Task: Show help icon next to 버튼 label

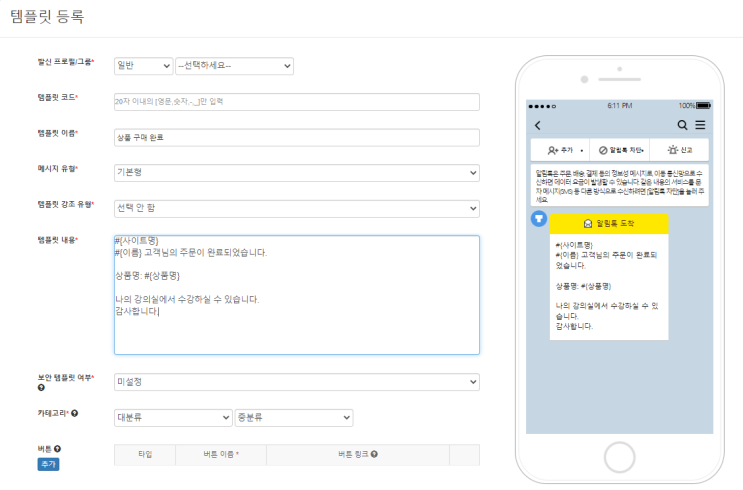Action: 57,449
